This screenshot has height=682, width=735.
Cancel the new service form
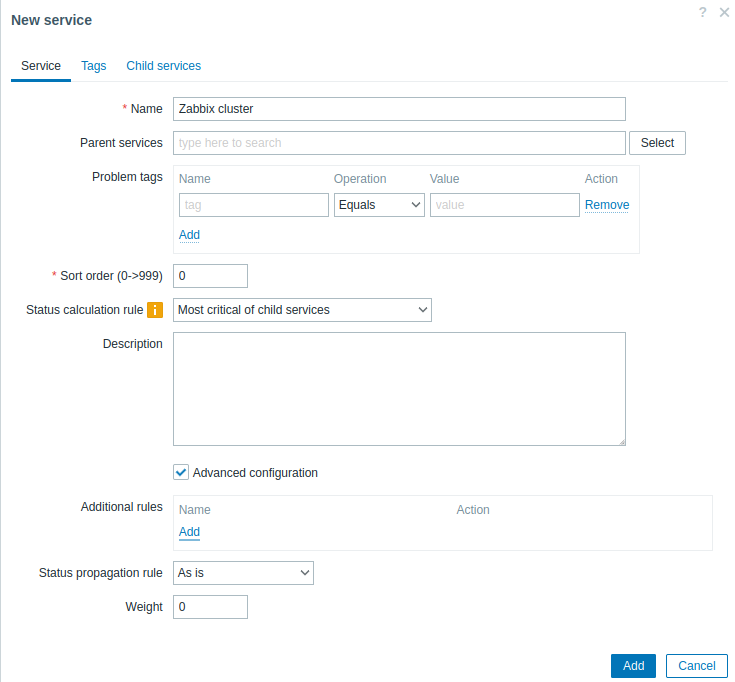(x=696, y=666)
